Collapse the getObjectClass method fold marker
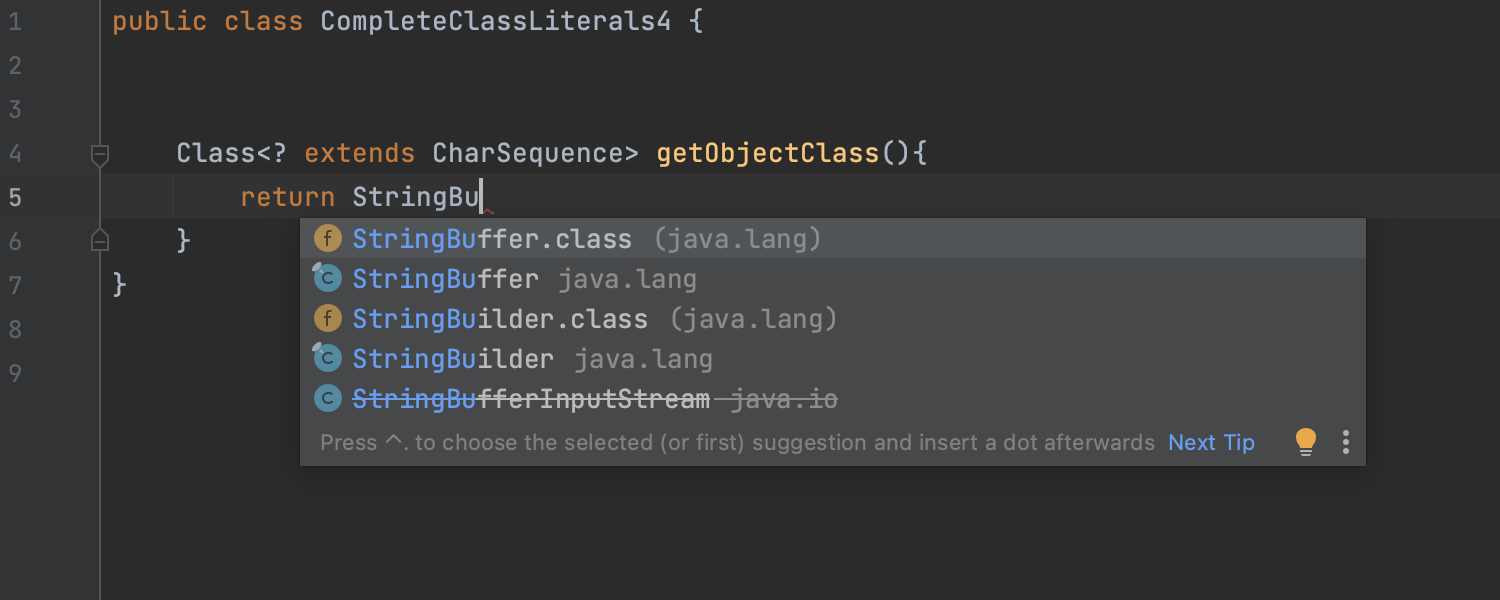 click(99, 154)
